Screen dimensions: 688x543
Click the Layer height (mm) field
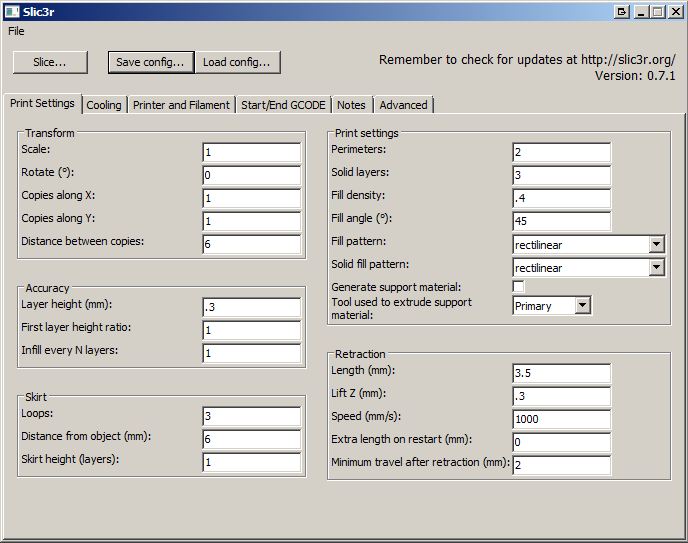(x=251, y=307)
